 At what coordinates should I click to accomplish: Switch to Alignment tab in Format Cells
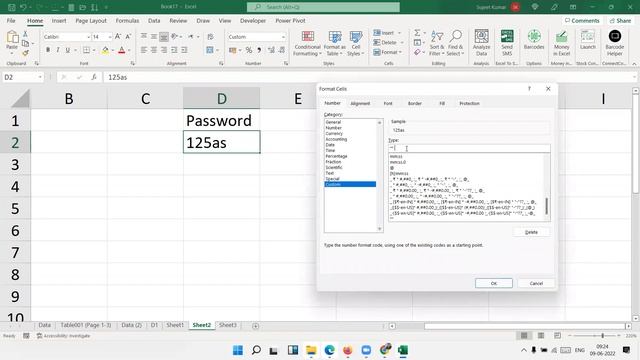[360, 103]
